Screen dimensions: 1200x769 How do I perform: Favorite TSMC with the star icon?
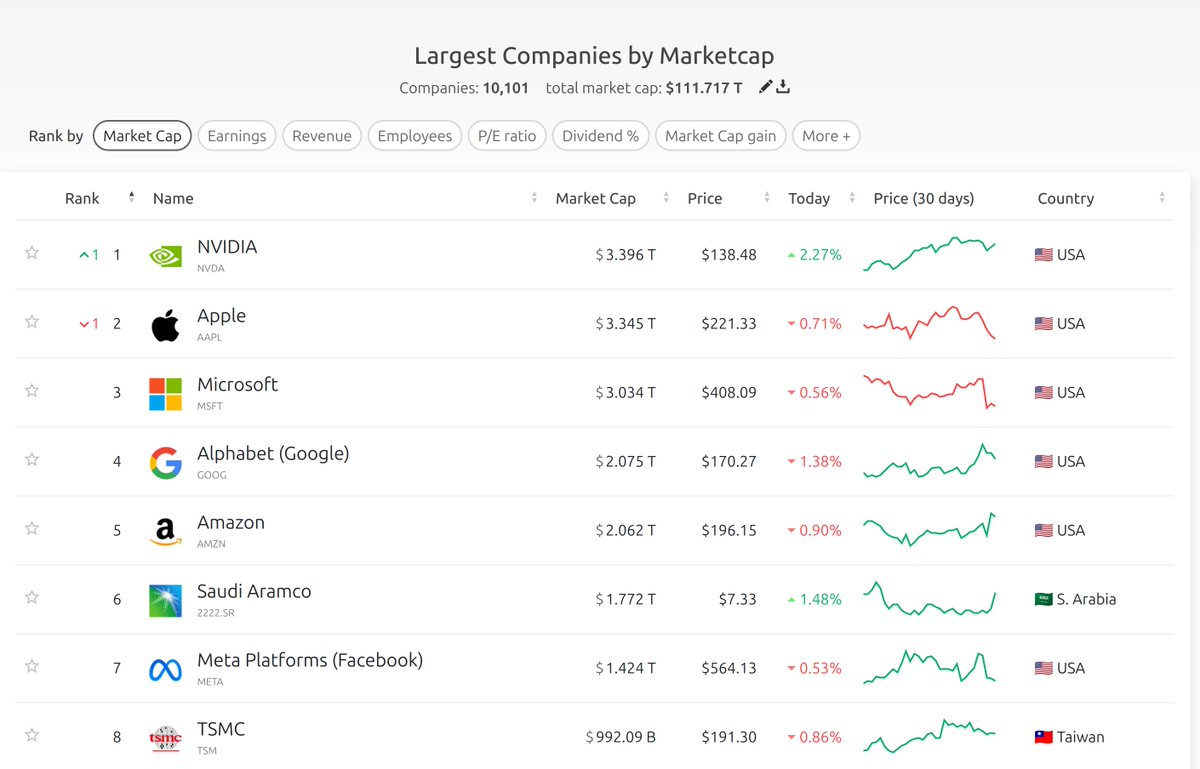(x=32, y=736)
